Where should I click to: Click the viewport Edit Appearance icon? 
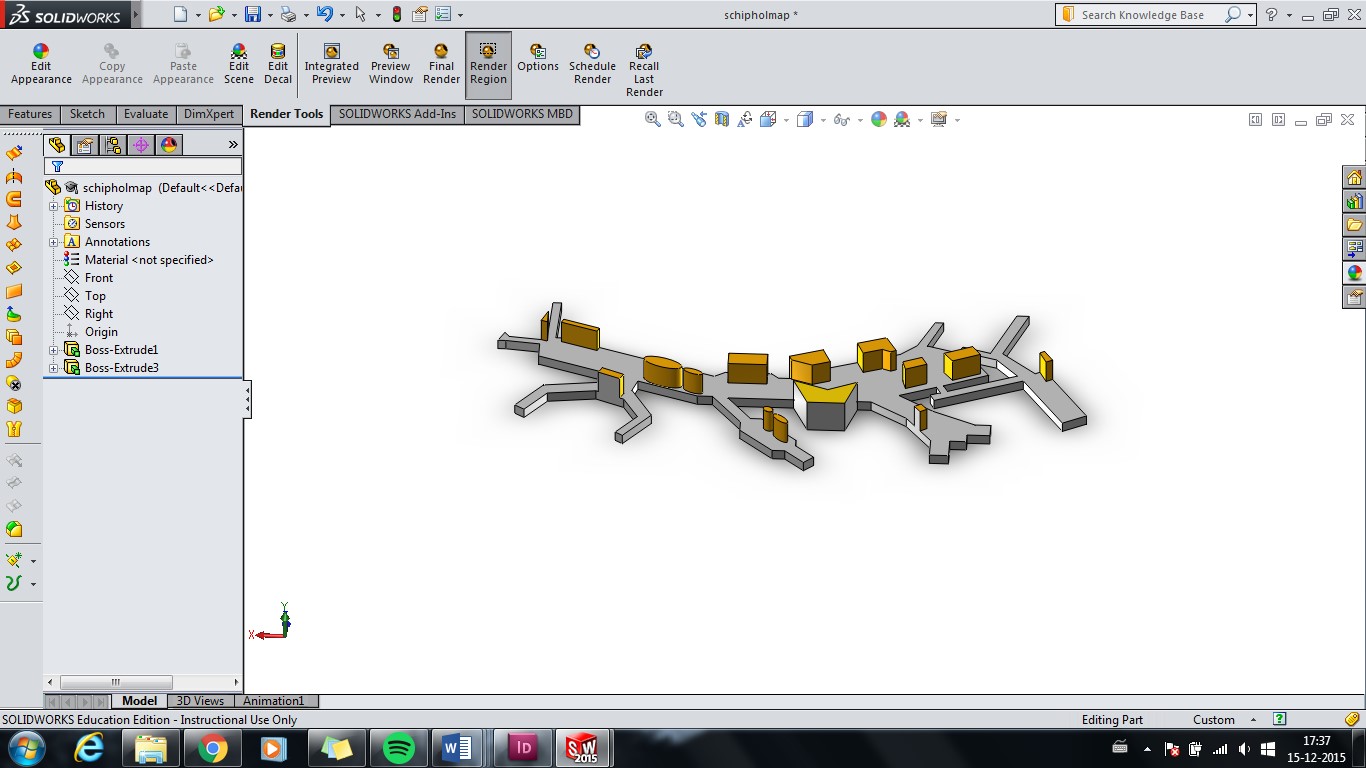coord(879,119)
